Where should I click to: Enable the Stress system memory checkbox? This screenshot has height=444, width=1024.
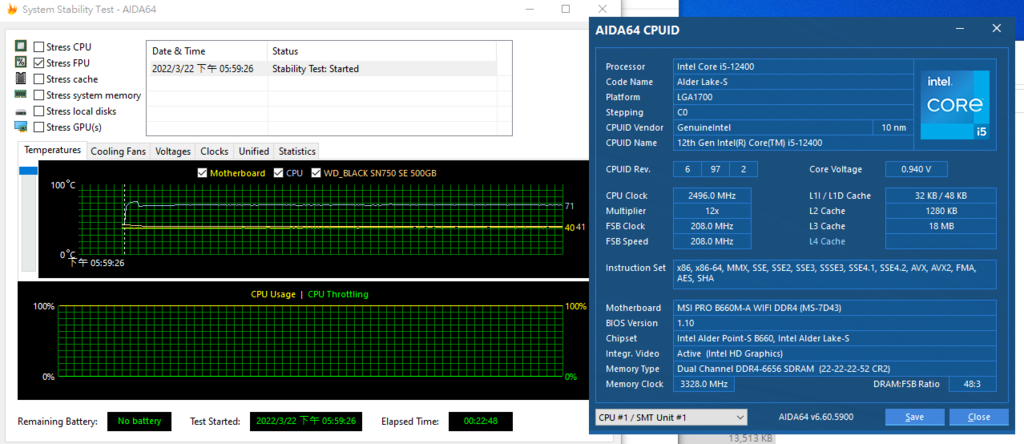[39, 95]
